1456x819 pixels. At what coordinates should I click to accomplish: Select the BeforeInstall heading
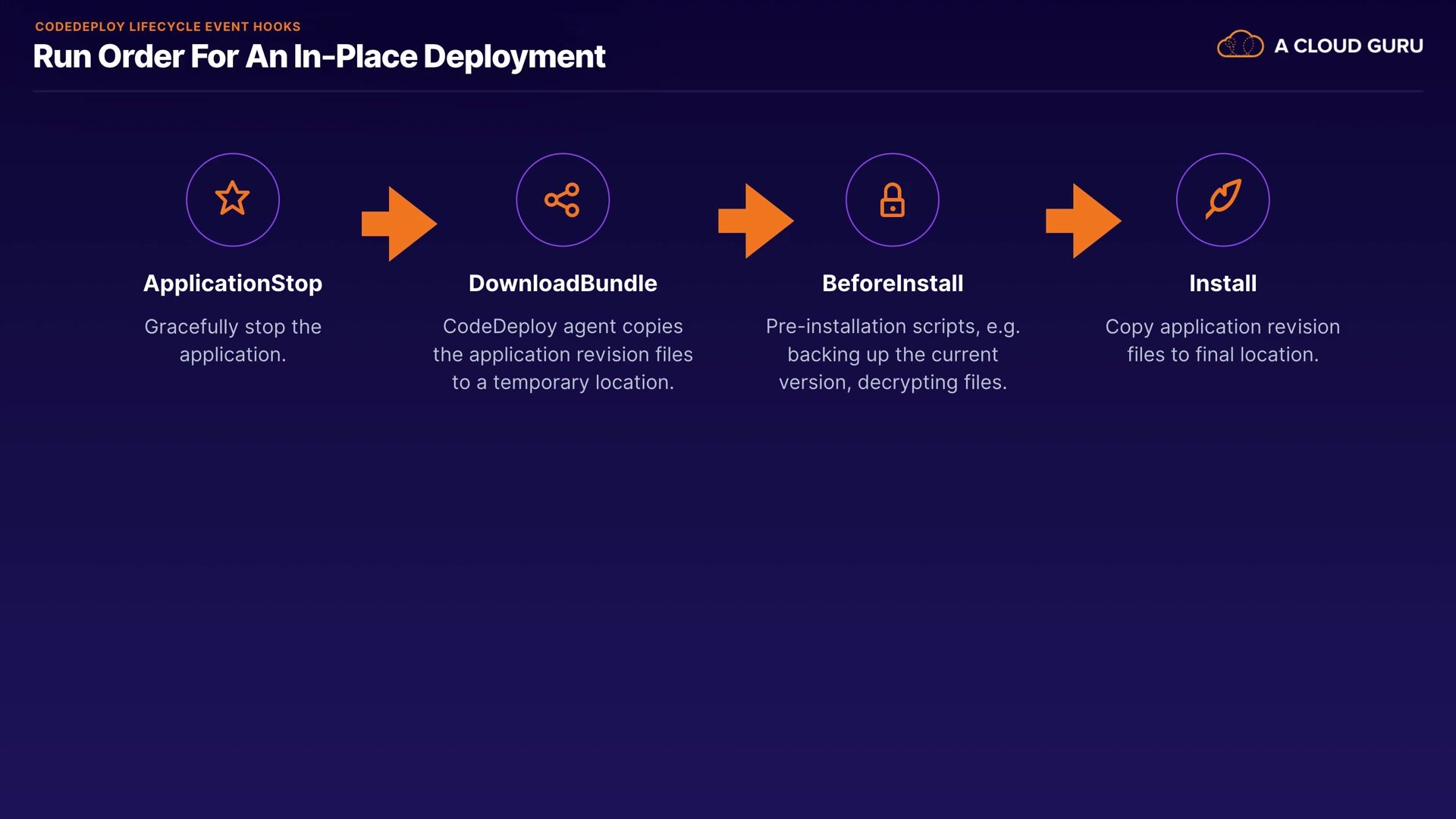[x=893, y=283]
